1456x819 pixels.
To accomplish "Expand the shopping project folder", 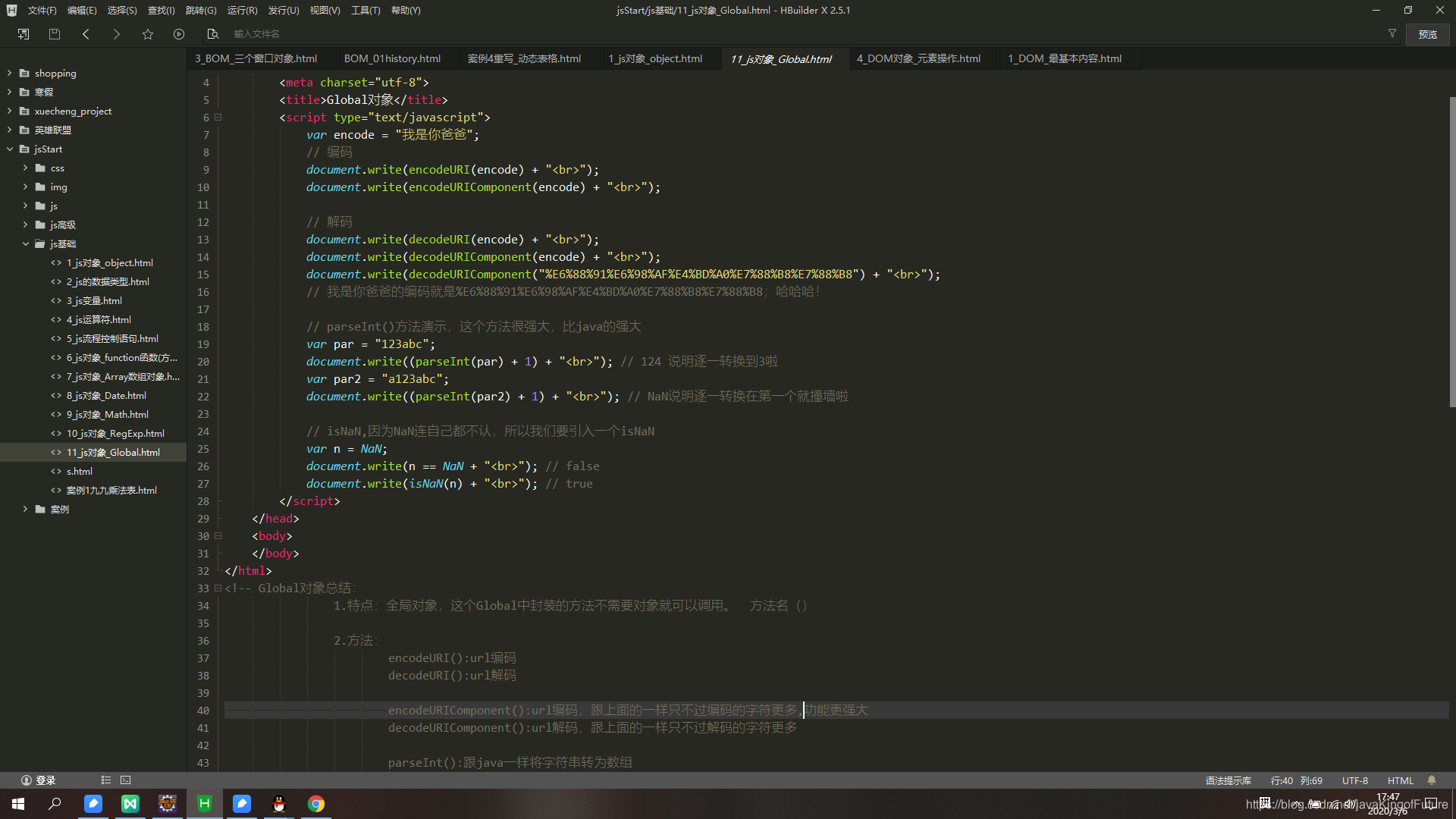I will tap(9, 73).
